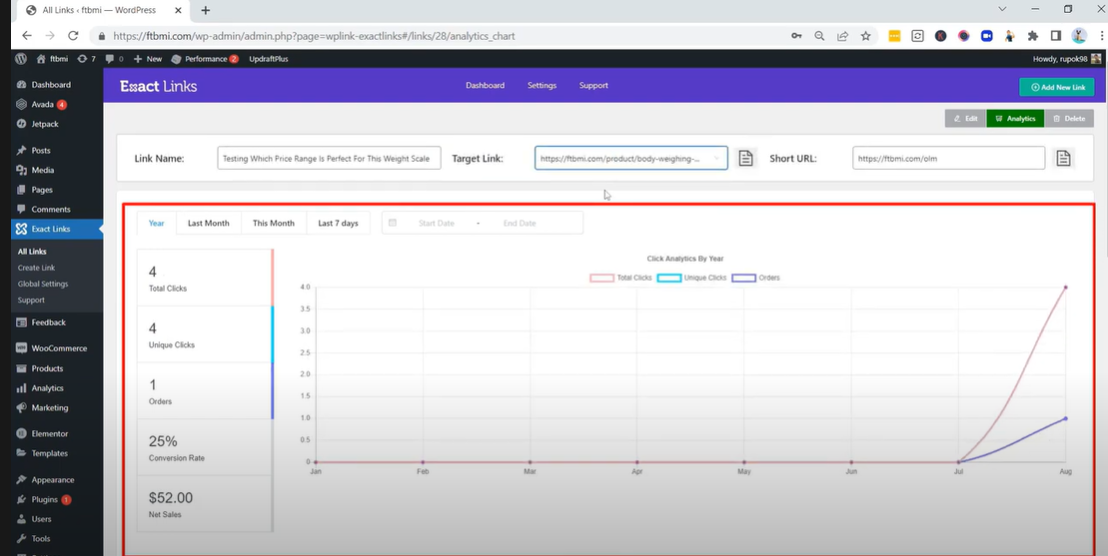Screen dimensions: 1108x556
Task: Click End Date field
Action: point(519,223)
